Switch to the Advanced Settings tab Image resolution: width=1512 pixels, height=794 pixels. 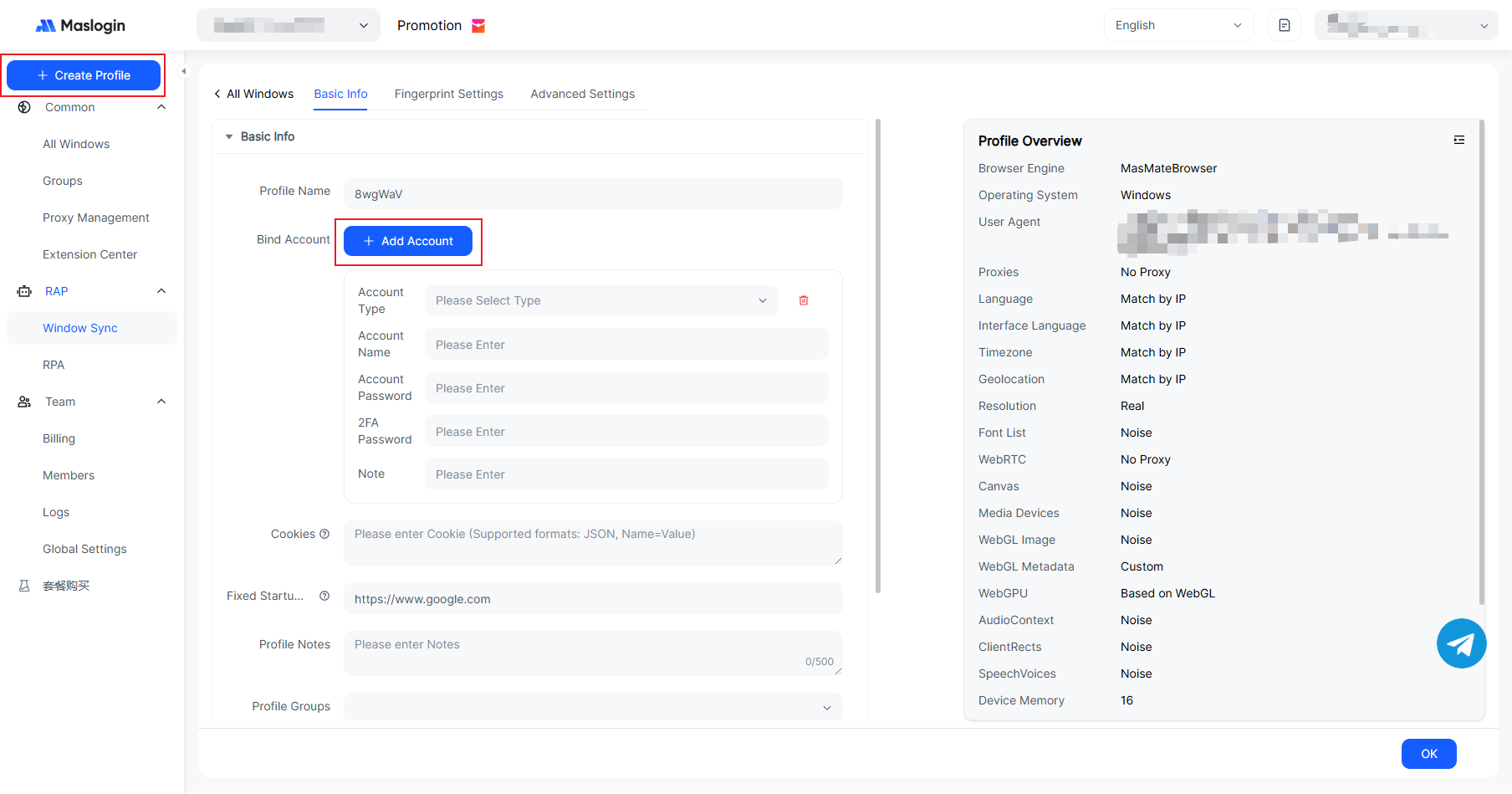[582, 94]
